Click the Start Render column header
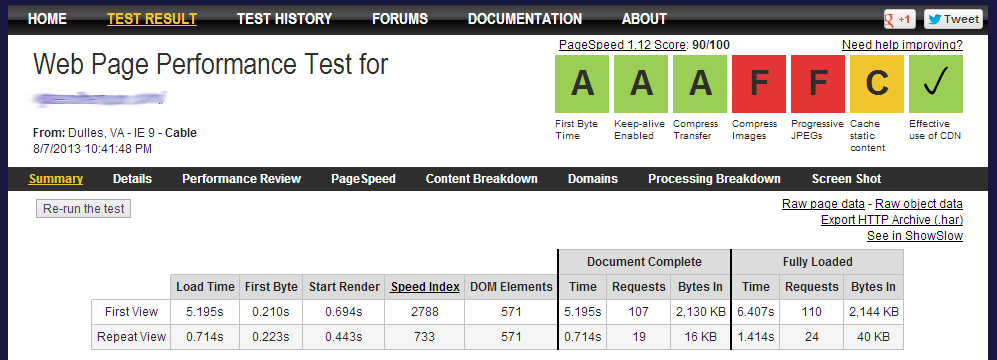997x360 pixels. click(344, 287)
